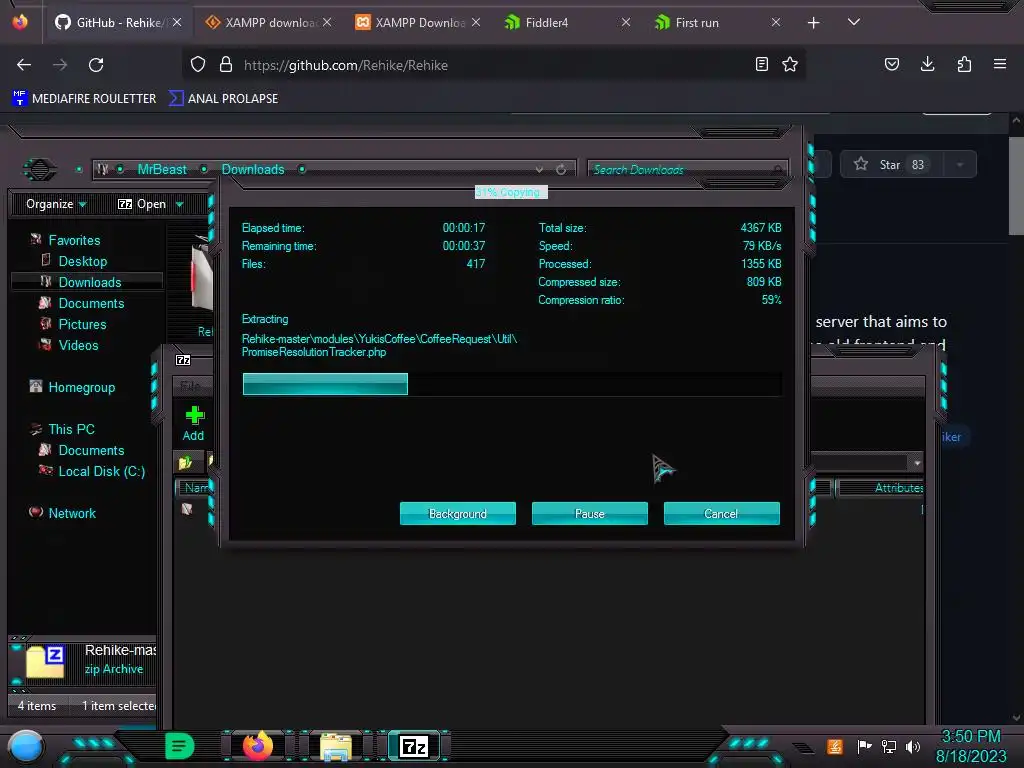Open Firefox extensions icon

click(964, 65)
